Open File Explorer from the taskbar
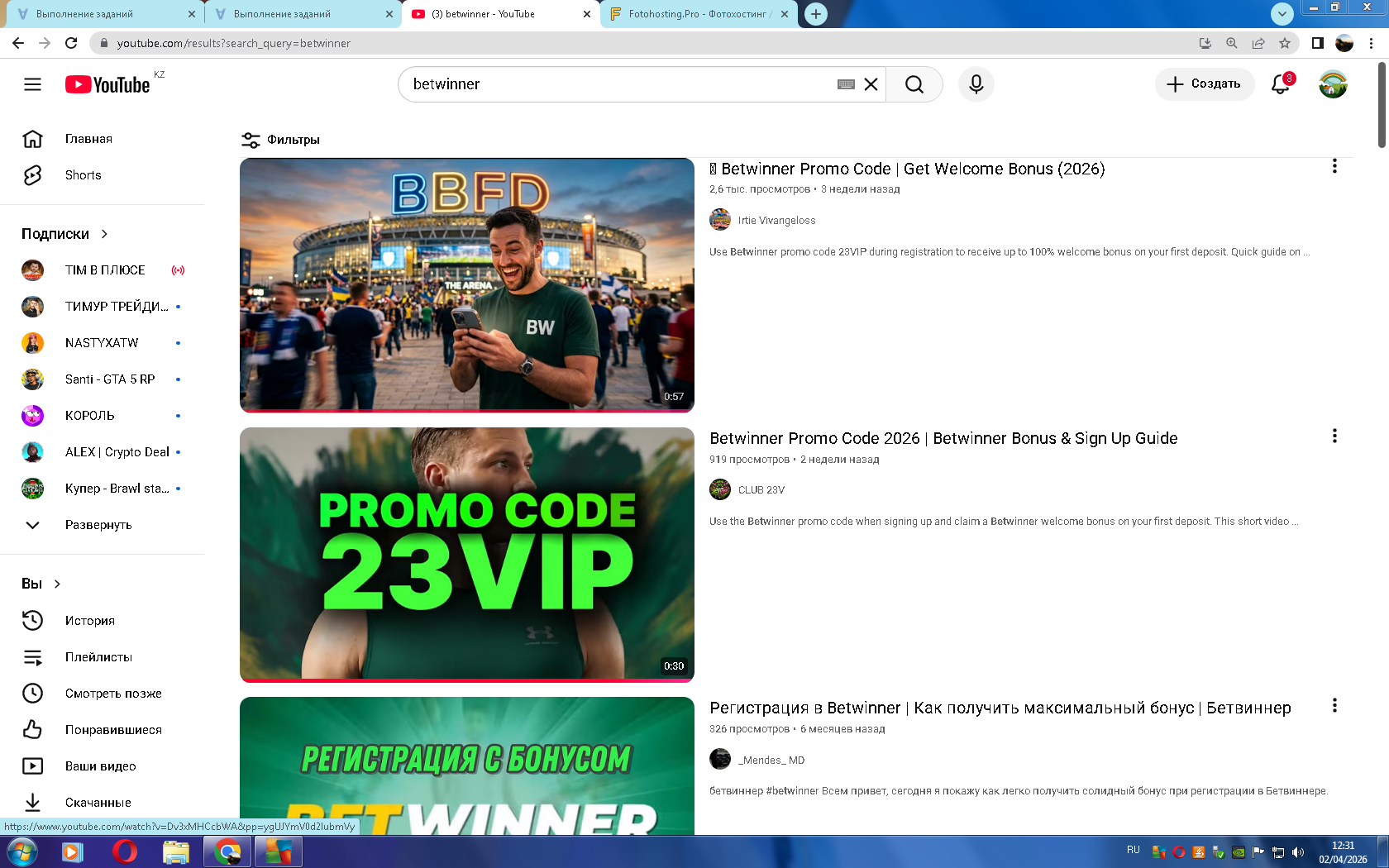This screenshot has width=1389, height=868. (175, 851)
